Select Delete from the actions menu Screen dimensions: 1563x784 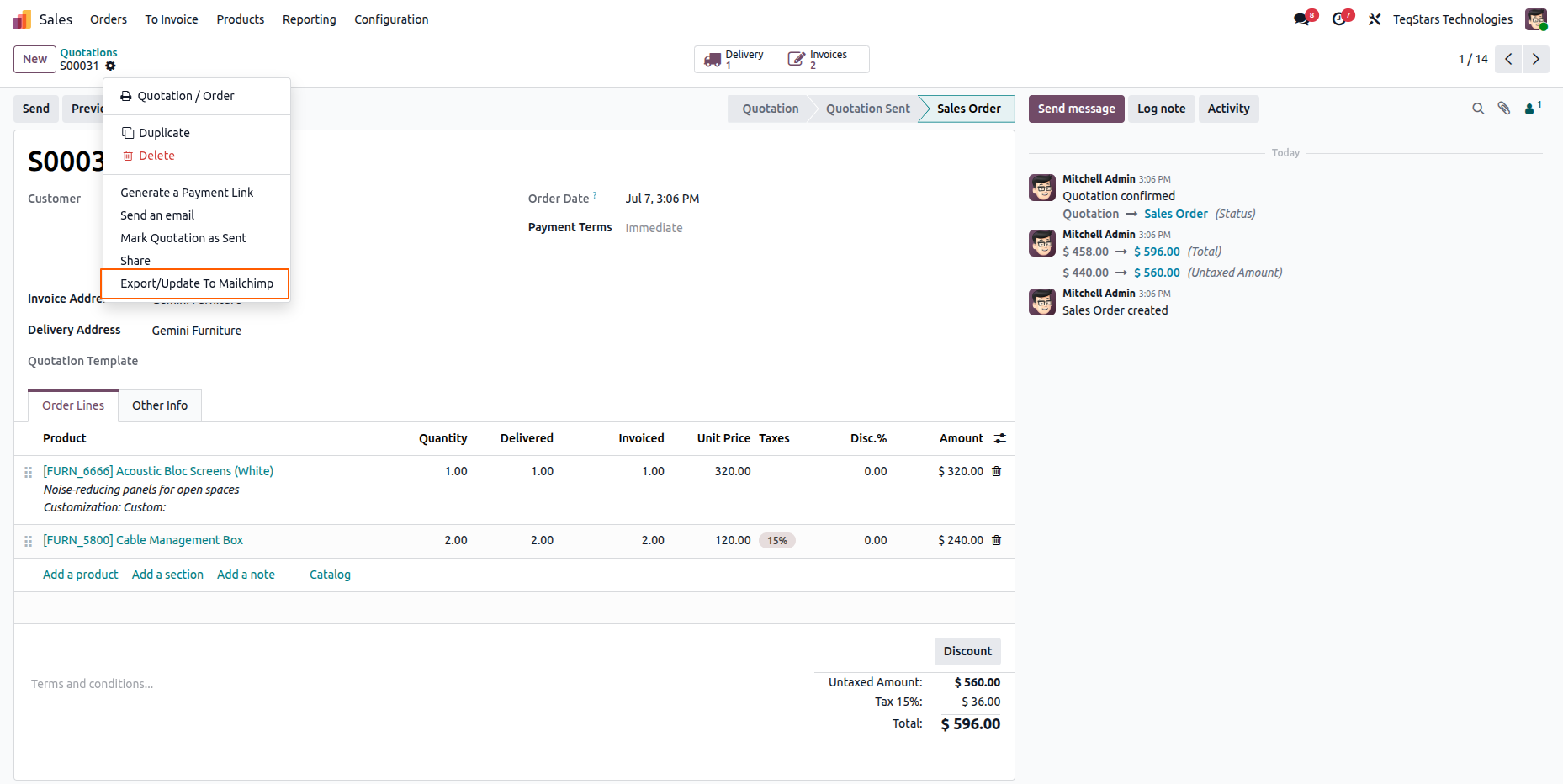(x=197, y=156)
